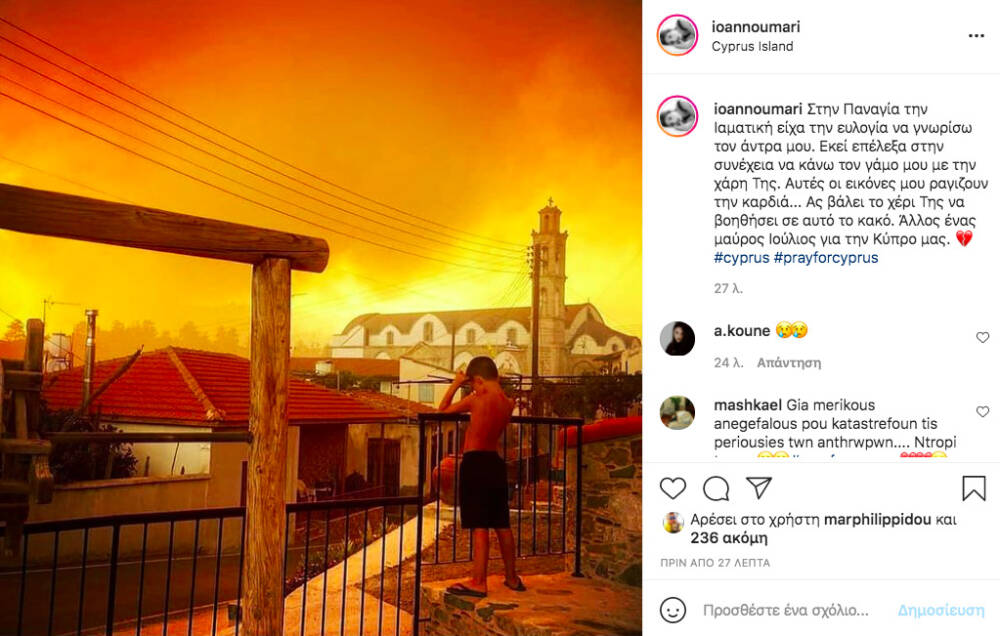Share post via paper plane icon
The height and width of the screenshot is (636, 1000).
tap(759, 488)
